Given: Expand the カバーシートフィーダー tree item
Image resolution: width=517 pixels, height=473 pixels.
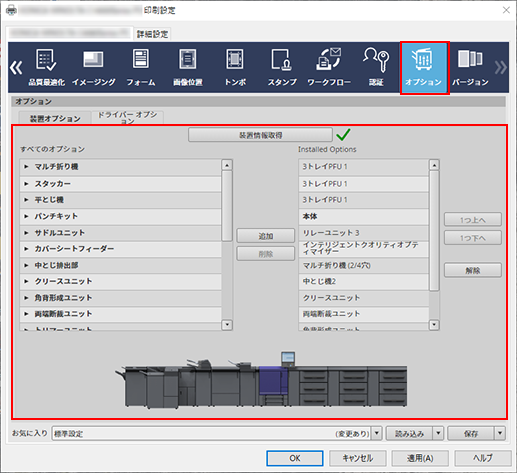Looking at the screenshot, I should point(26,248).
